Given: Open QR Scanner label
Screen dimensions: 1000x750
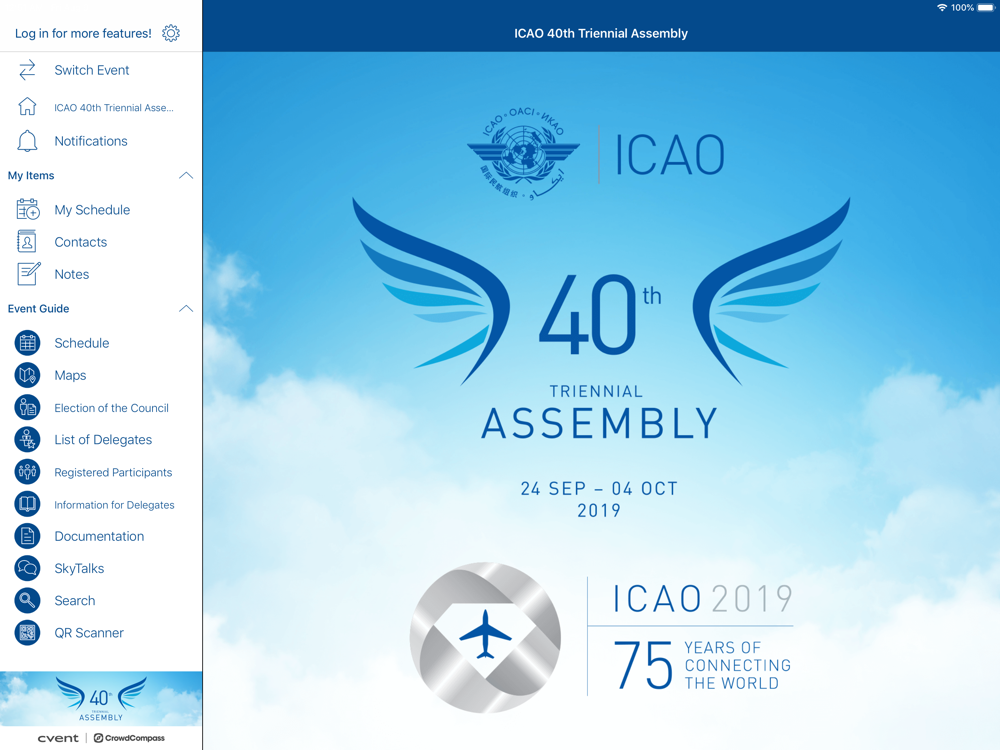Looking at the screenshot, I should (x=89, y=633).
